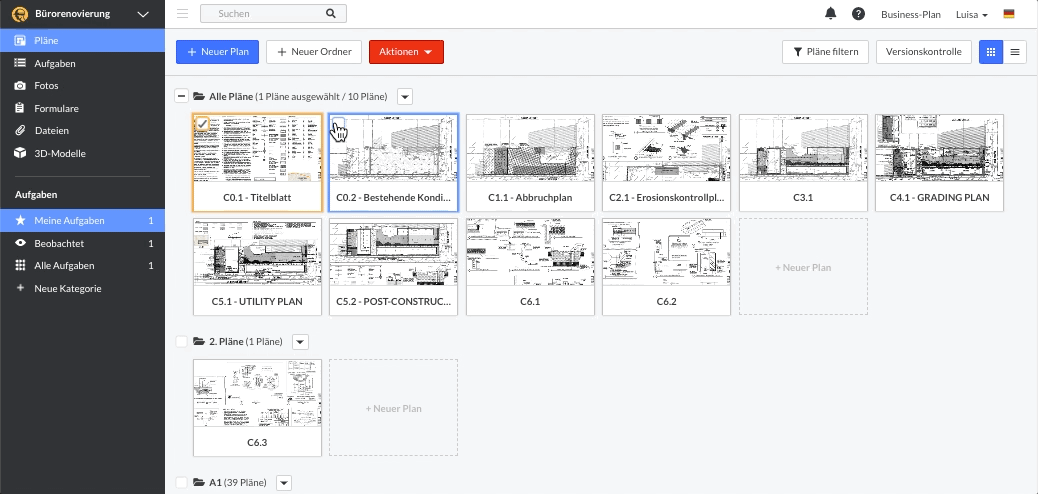The height and width of the screenshot is (494, 1038).
Task: Open Pläne in the sidebar
Action: pos(82,40)
